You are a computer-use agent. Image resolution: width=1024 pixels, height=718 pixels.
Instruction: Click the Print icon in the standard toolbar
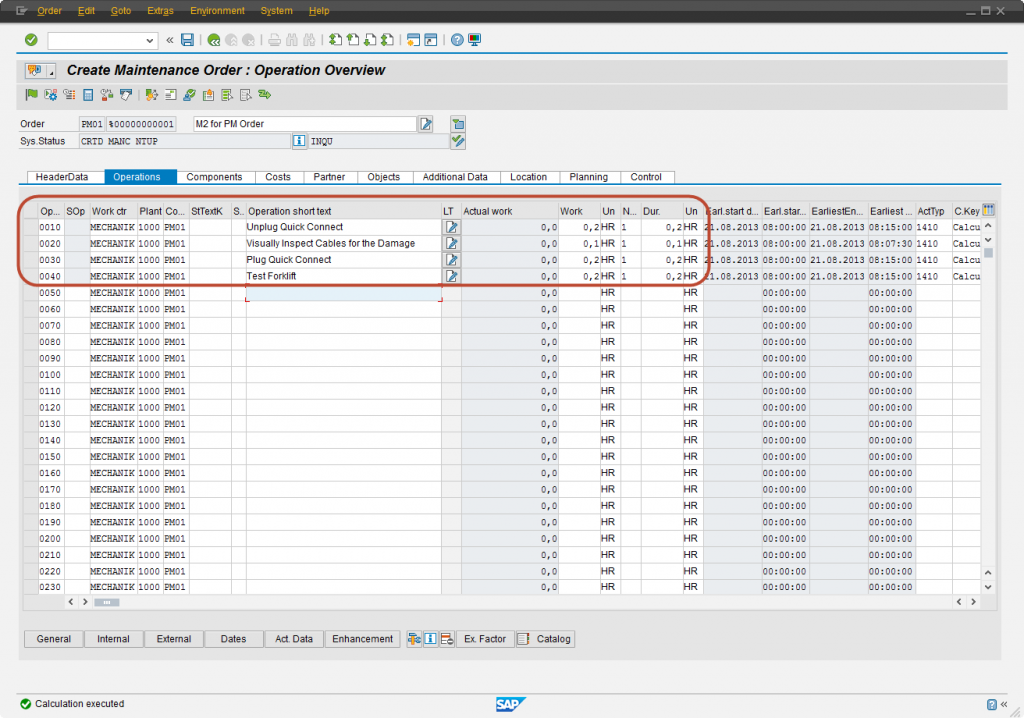[274, 40]
